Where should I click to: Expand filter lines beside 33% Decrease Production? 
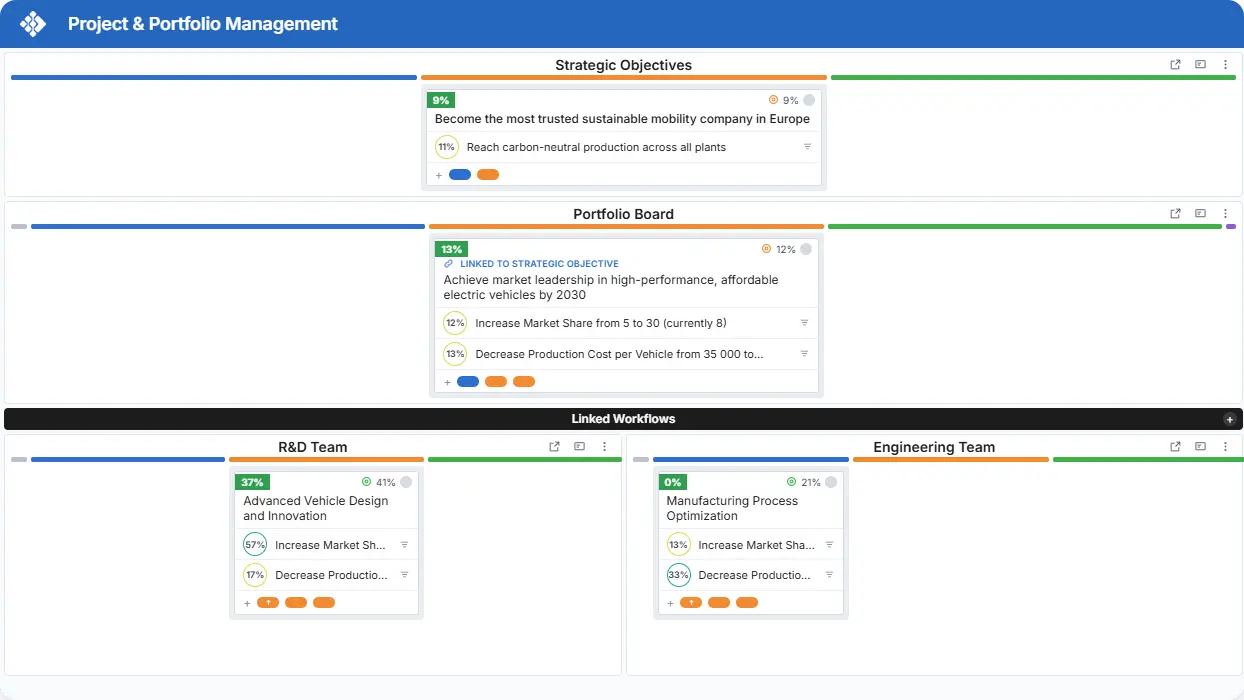tap(829, 575)
